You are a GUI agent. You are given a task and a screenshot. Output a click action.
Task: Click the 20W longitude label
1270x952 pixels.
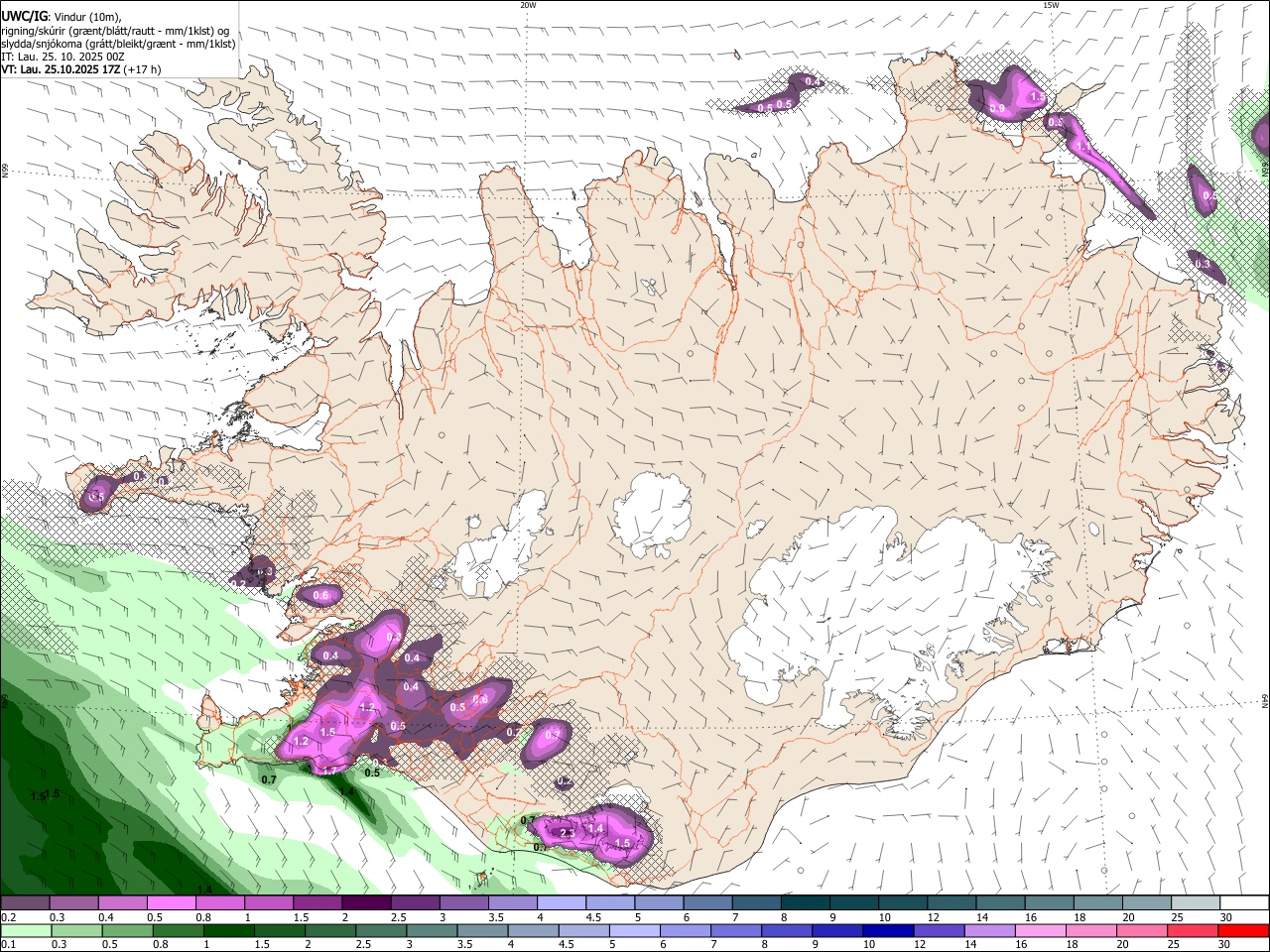coord(528,5)
